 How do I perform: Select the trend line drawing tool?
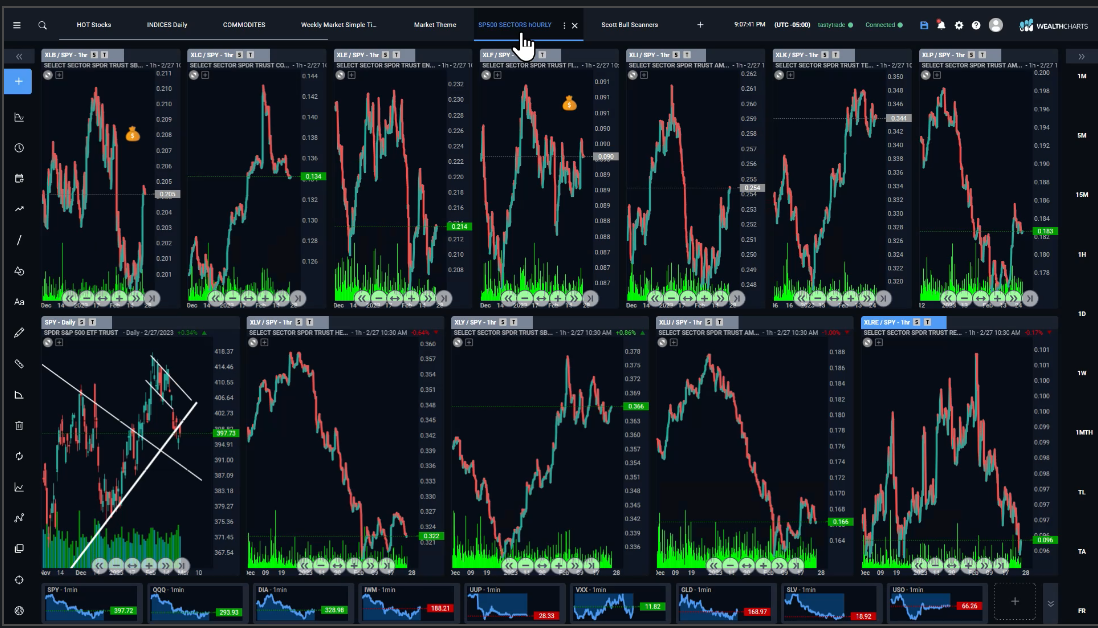pyautogui.click(x=19, y=240)
